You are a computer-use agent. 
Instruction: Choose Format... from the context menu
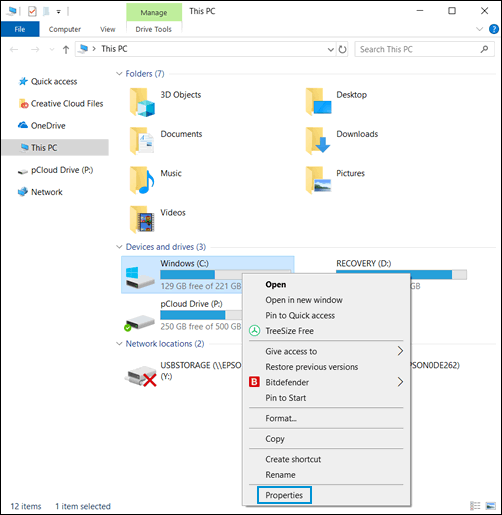281,418
